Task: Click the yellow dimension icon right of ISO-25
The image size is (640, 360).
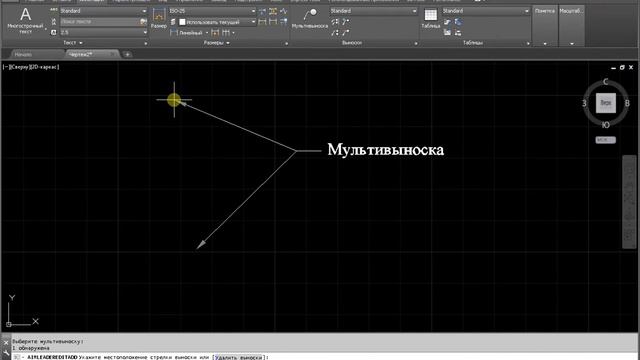Action: click(273, 11)
